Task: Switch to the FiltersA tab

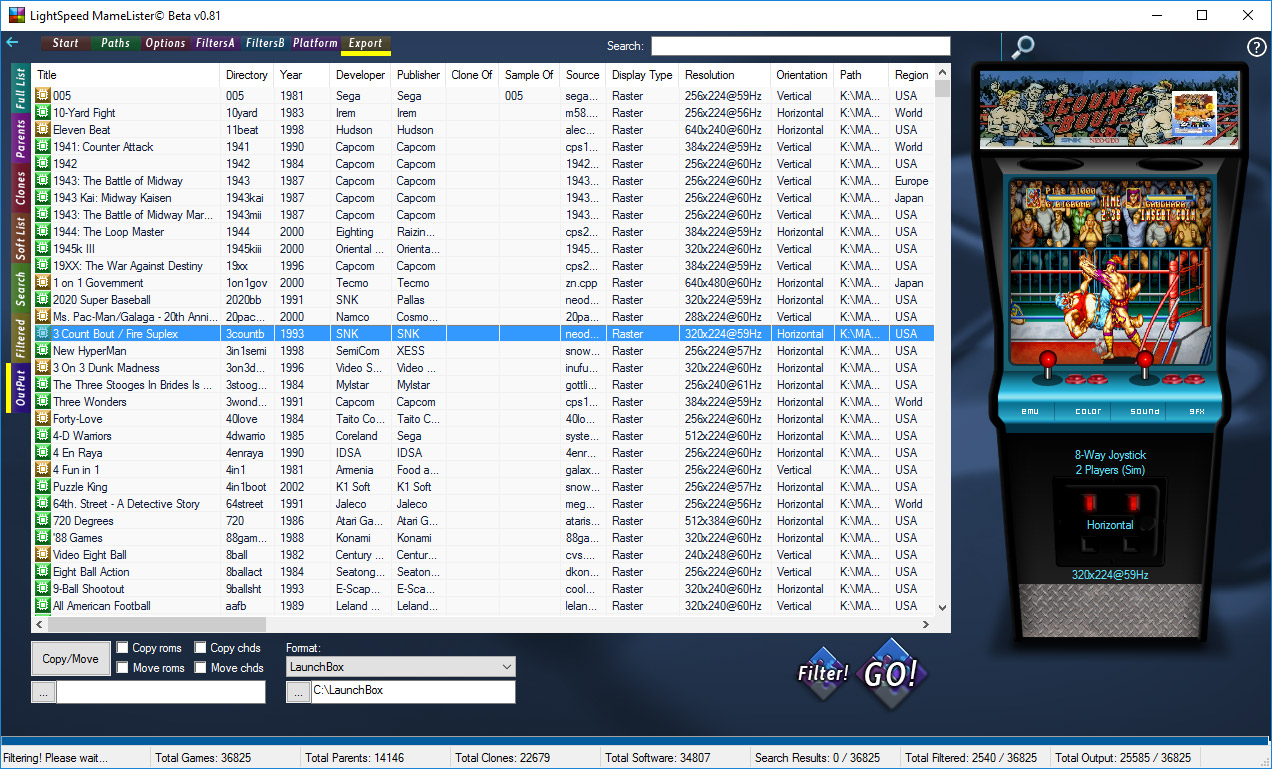Action: coord(215,43)
